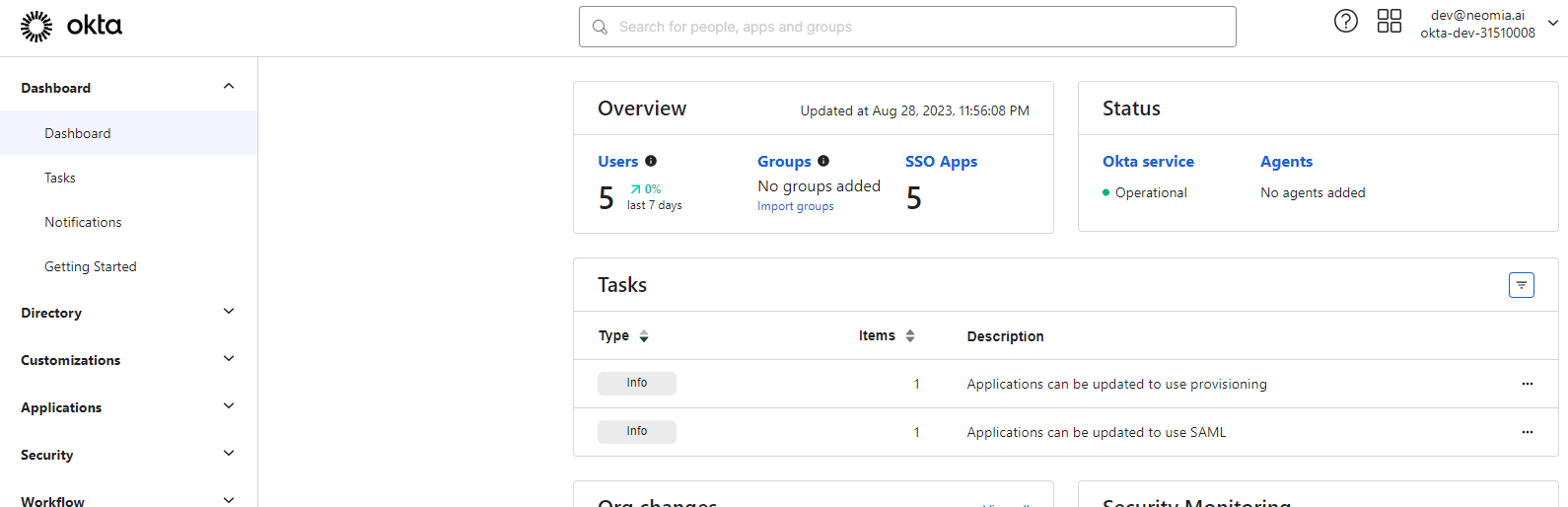Expand the Workflow sidebar section
The width and height of the screenshot is (1568, 507).
click(x=229, y=500)
